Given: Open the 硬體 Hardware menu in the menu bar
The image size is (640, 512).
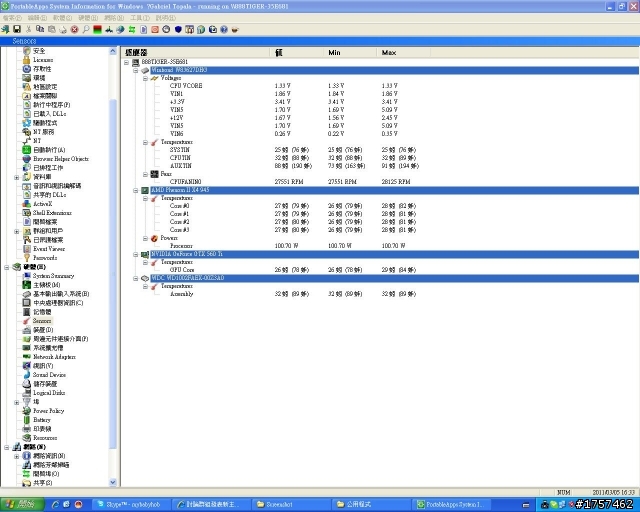Looking at the screenshot, I should pyautogui.click(x=88, y=18).
